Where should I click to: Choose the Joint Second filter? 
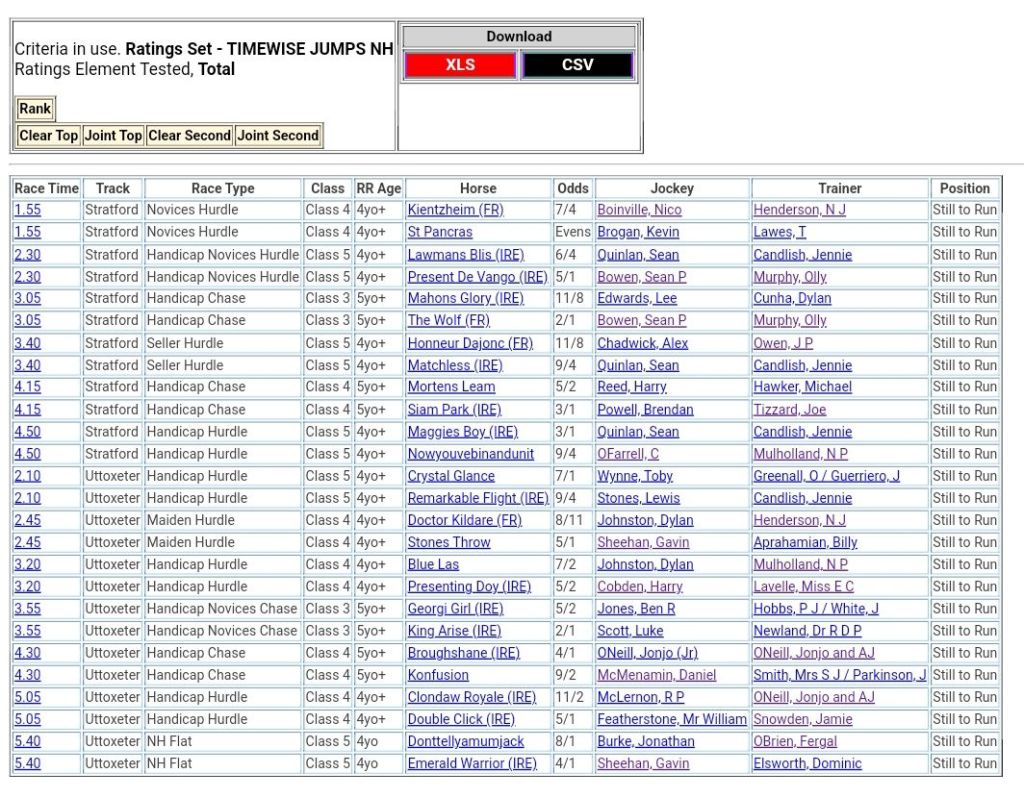click(278, 136)
